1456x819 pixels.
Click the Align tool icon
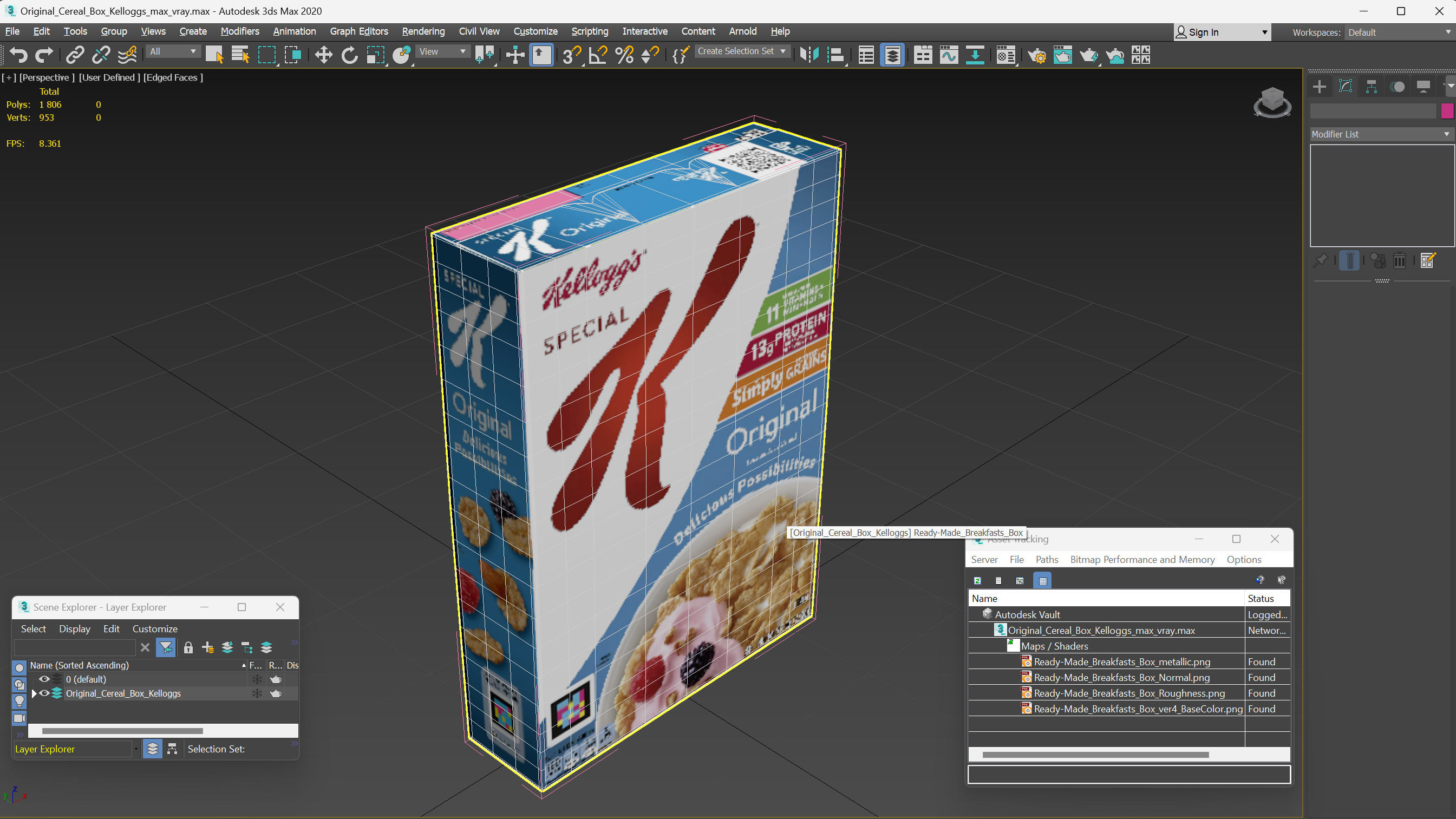pyautogui.click(x=835, y=55)
